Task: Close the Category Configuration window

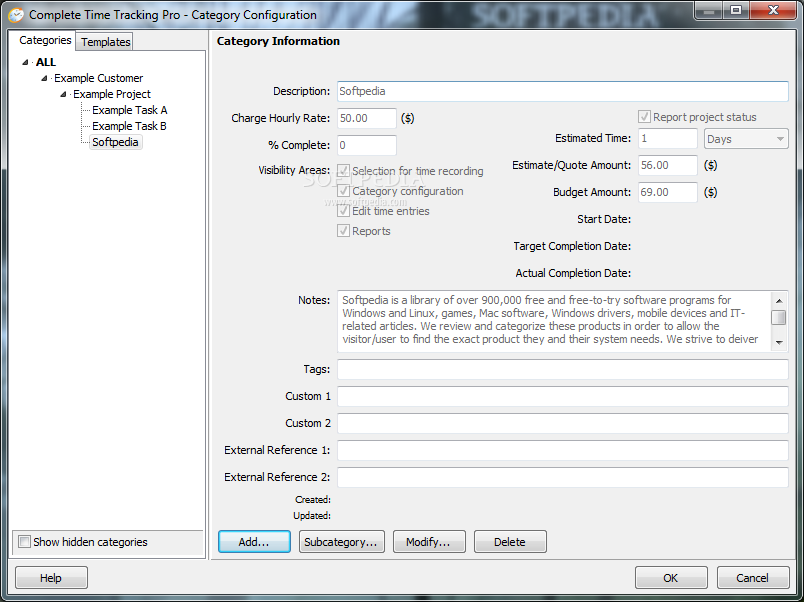Action: tap(774, 10)
